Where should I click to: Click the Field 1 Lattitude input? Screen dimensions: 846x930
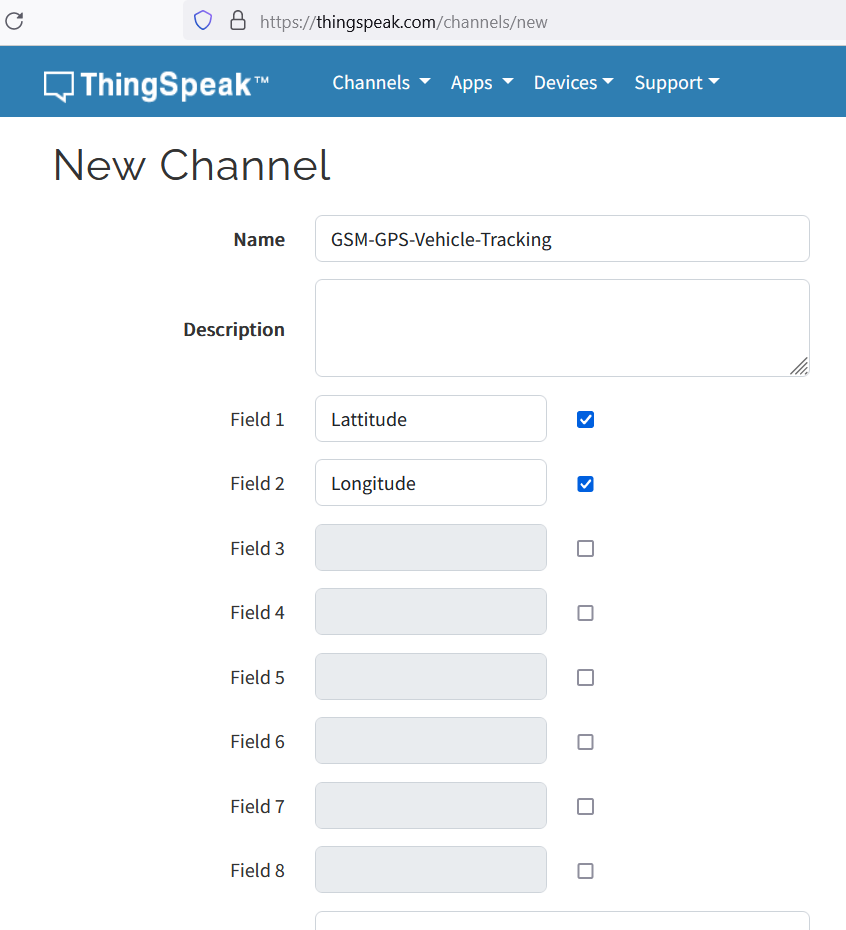coord(431,419)
